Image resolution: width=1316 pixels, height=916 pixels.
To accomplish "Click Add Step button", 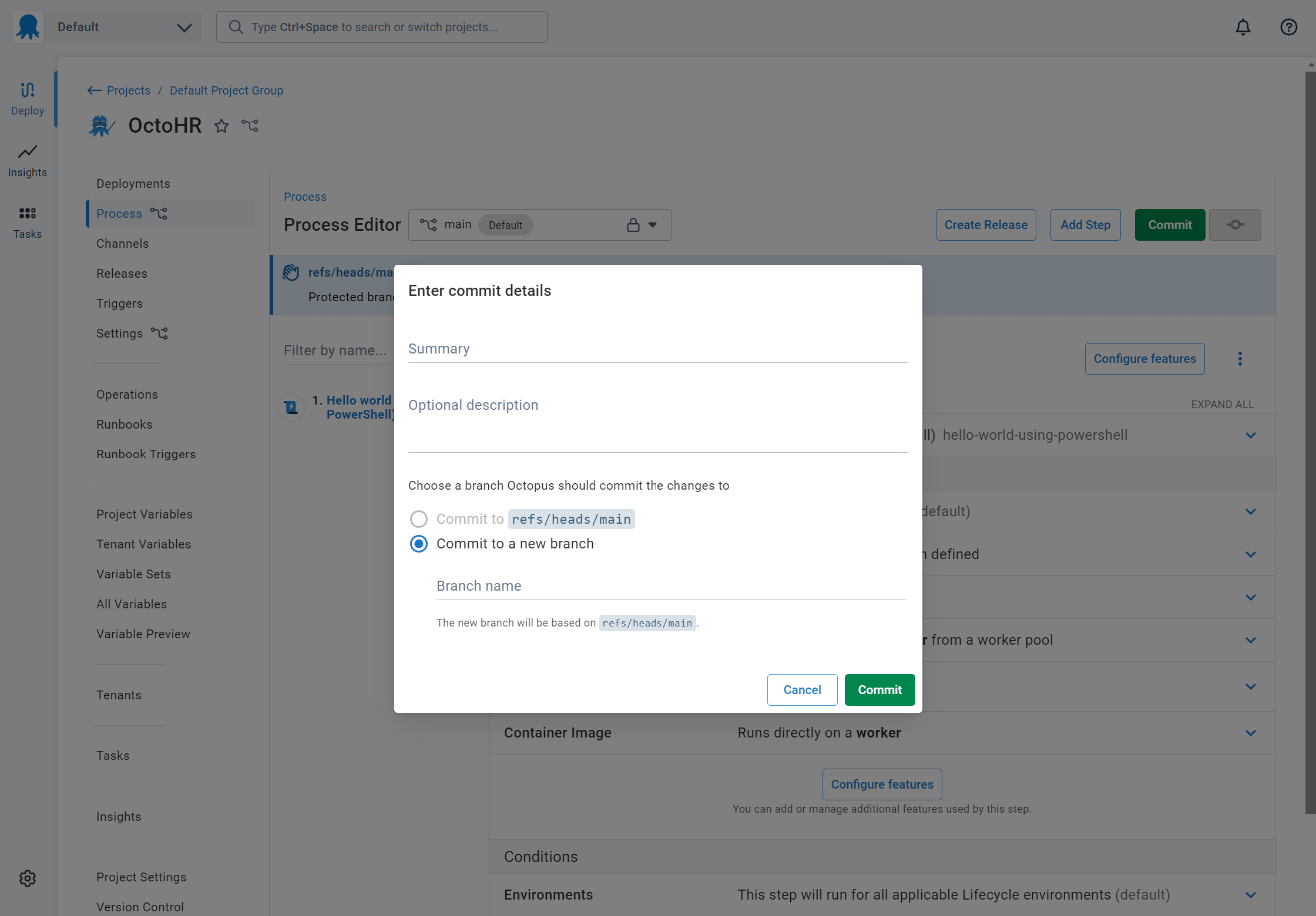I will [1085, 225].
